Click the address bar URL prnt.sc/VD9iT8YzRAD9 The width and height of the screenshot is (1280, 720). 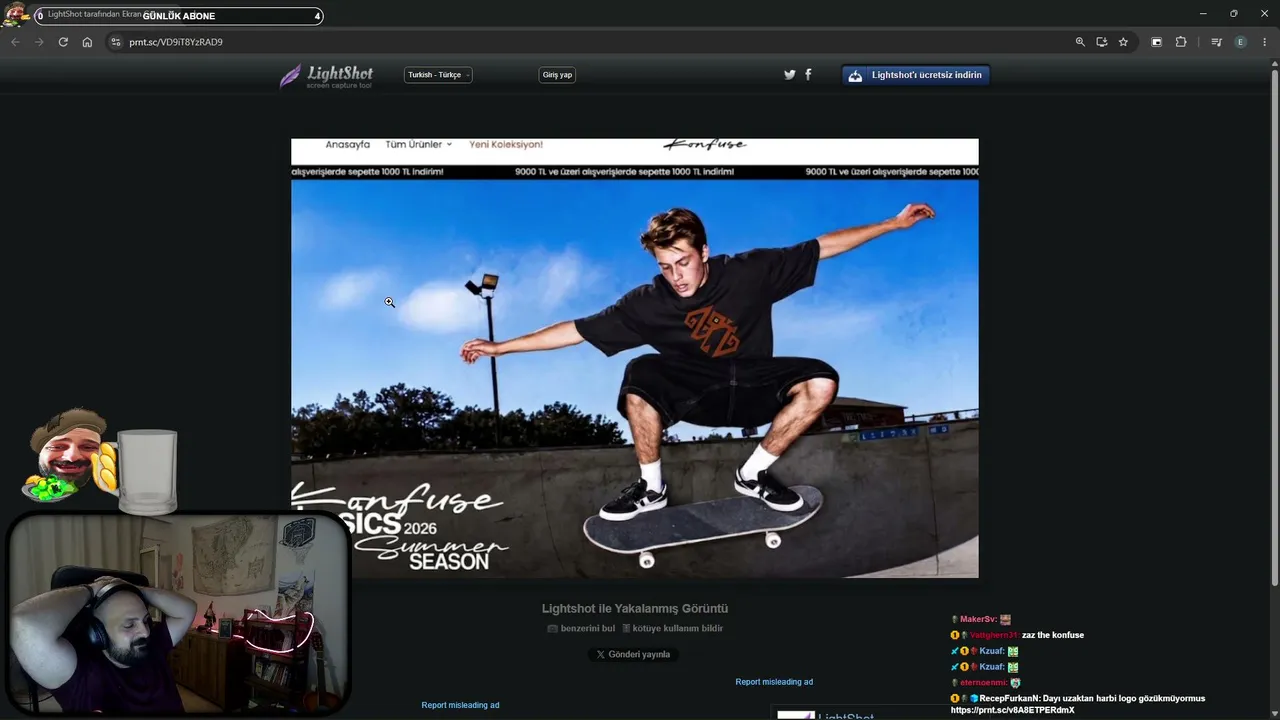click(176, 42)
